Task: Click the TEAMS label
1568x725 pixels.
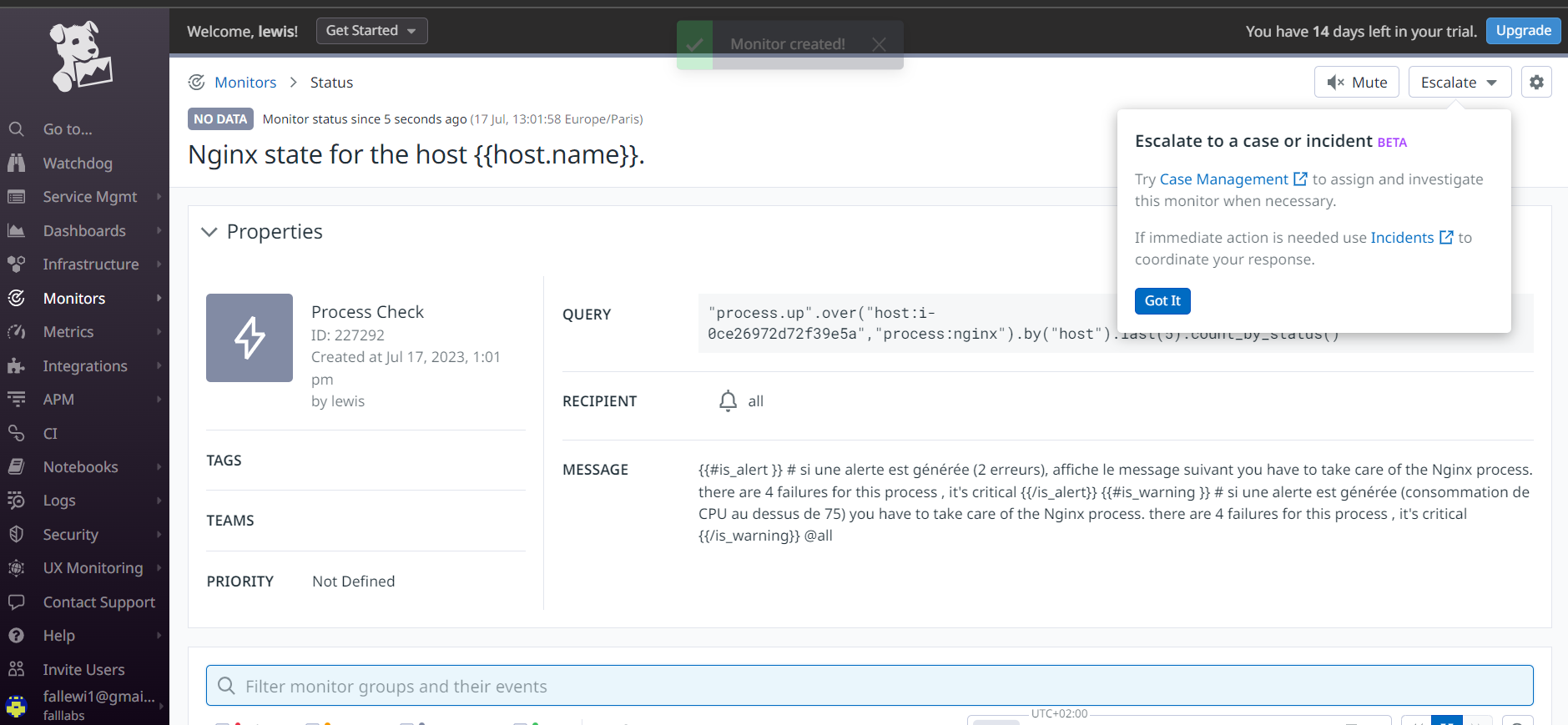Action: click(x=230, y=521)
